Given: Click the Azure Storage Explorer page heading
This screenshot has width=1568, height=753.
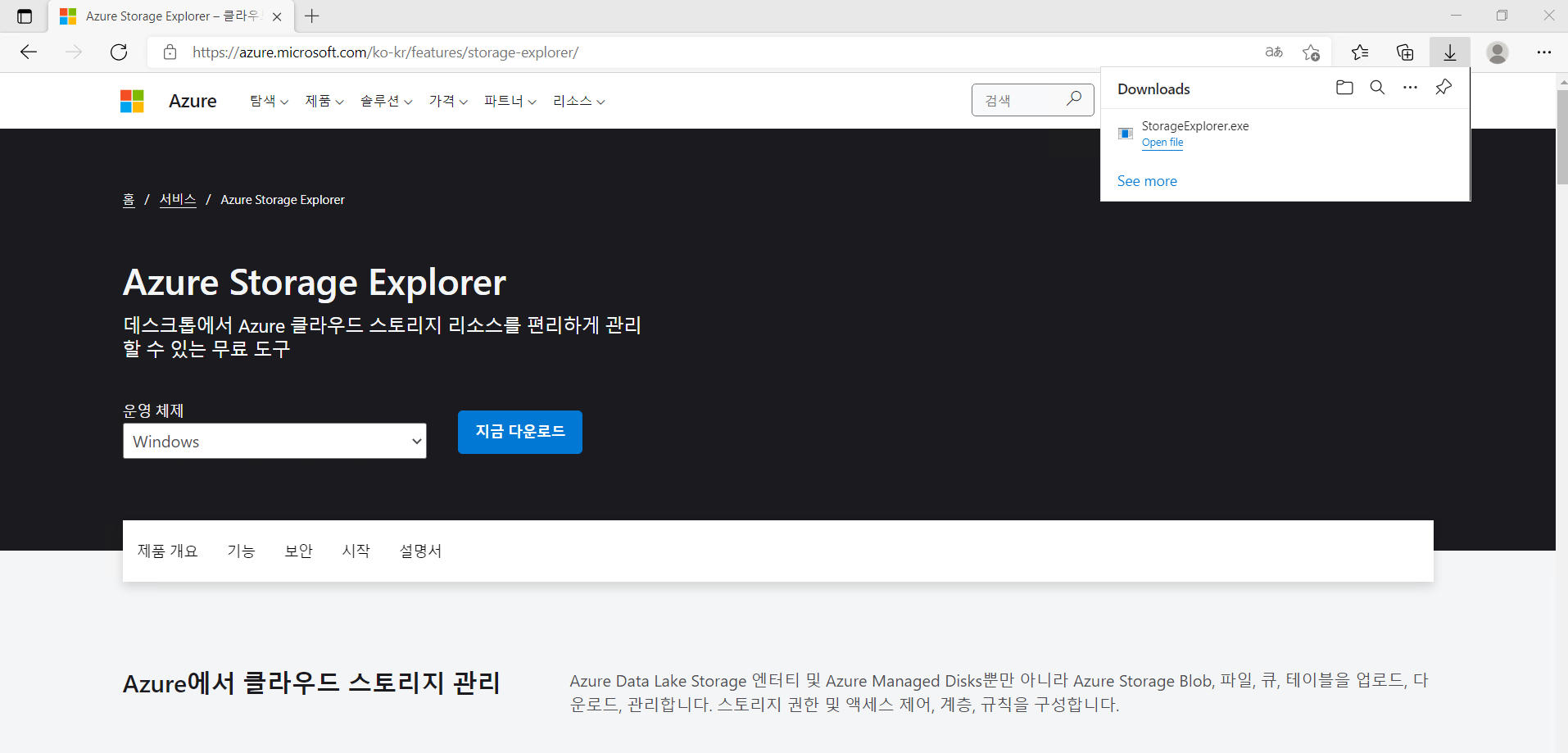Looking at the screenshot, I should click(315, 283).
